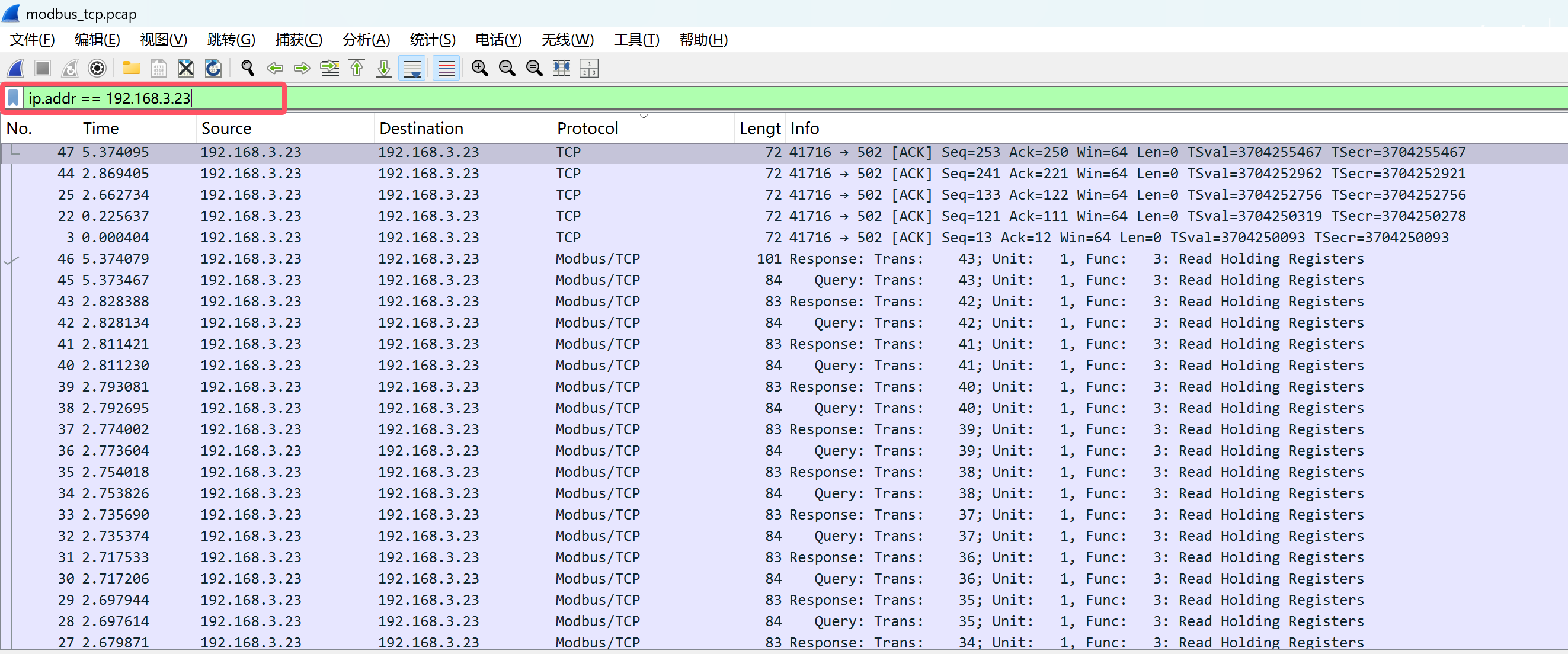
Task: Select packet 32 at time 2.735374
Action: pos(784,536)
